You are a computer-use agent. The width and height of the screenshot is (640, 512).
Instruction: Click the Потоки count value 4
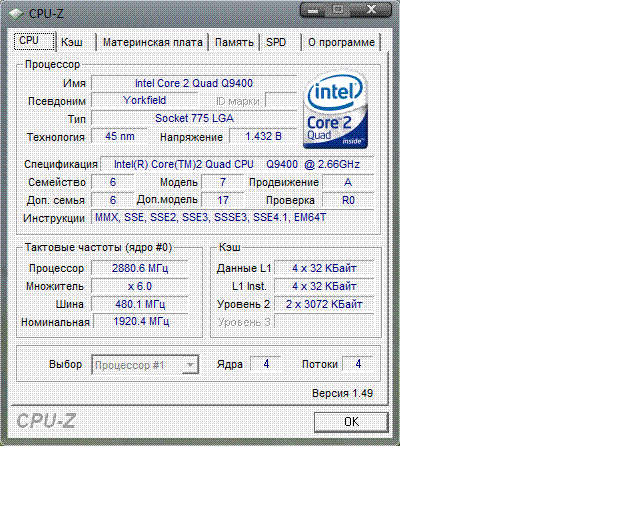(358, 364)
